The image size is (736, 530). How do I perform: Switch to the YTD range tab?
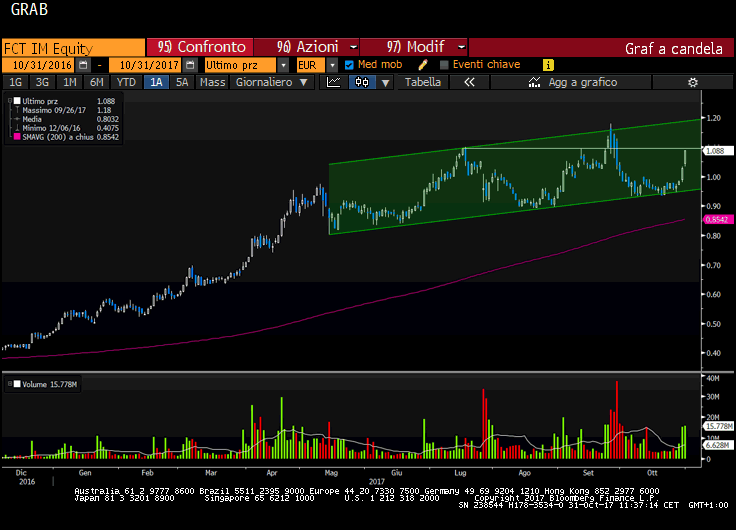point(126,83)
